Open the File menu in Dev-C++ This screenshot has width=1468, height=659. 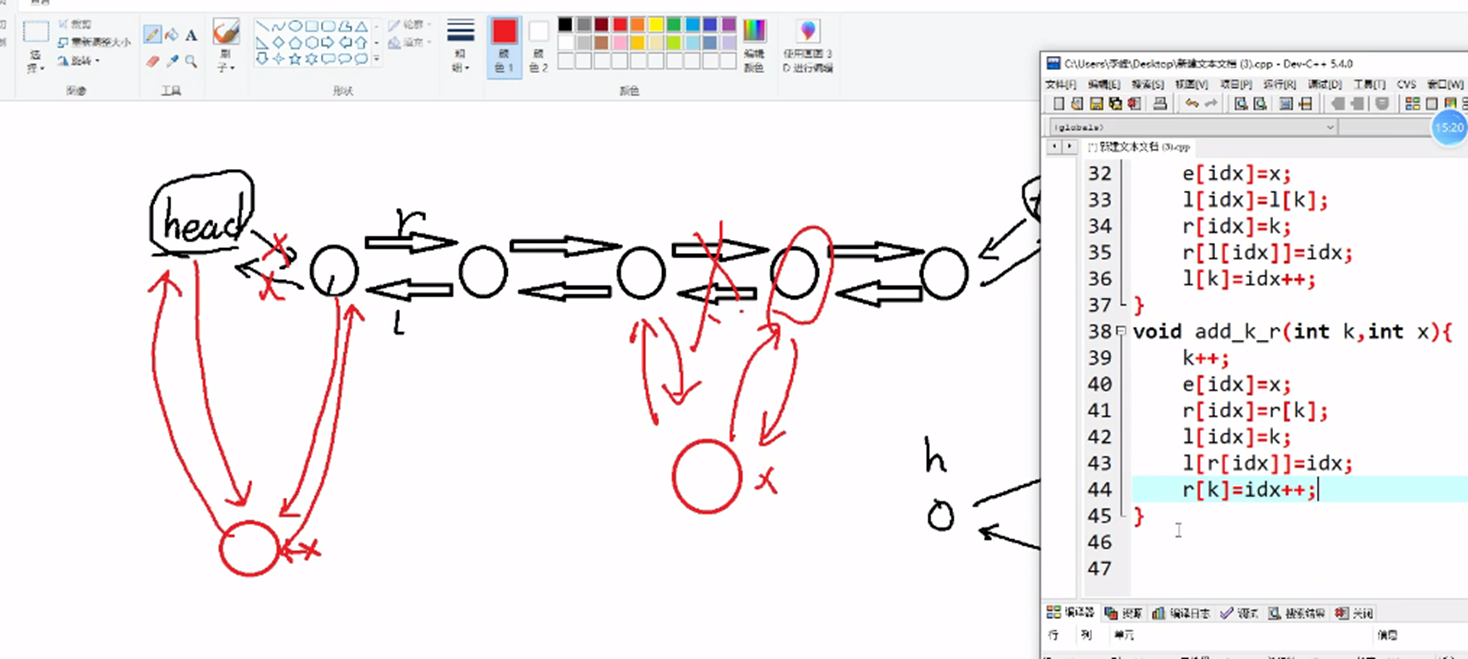pyautogui.click(x=1061, y=85)
